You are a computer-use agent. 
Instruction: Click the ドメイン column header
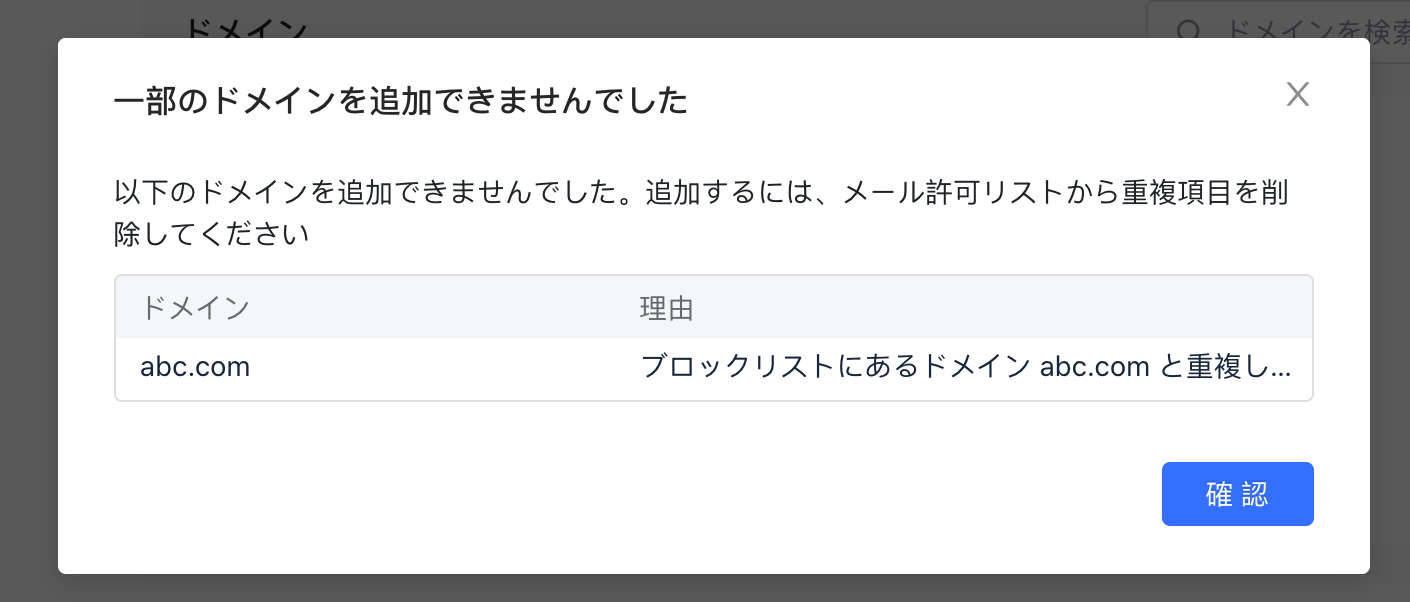196,308
